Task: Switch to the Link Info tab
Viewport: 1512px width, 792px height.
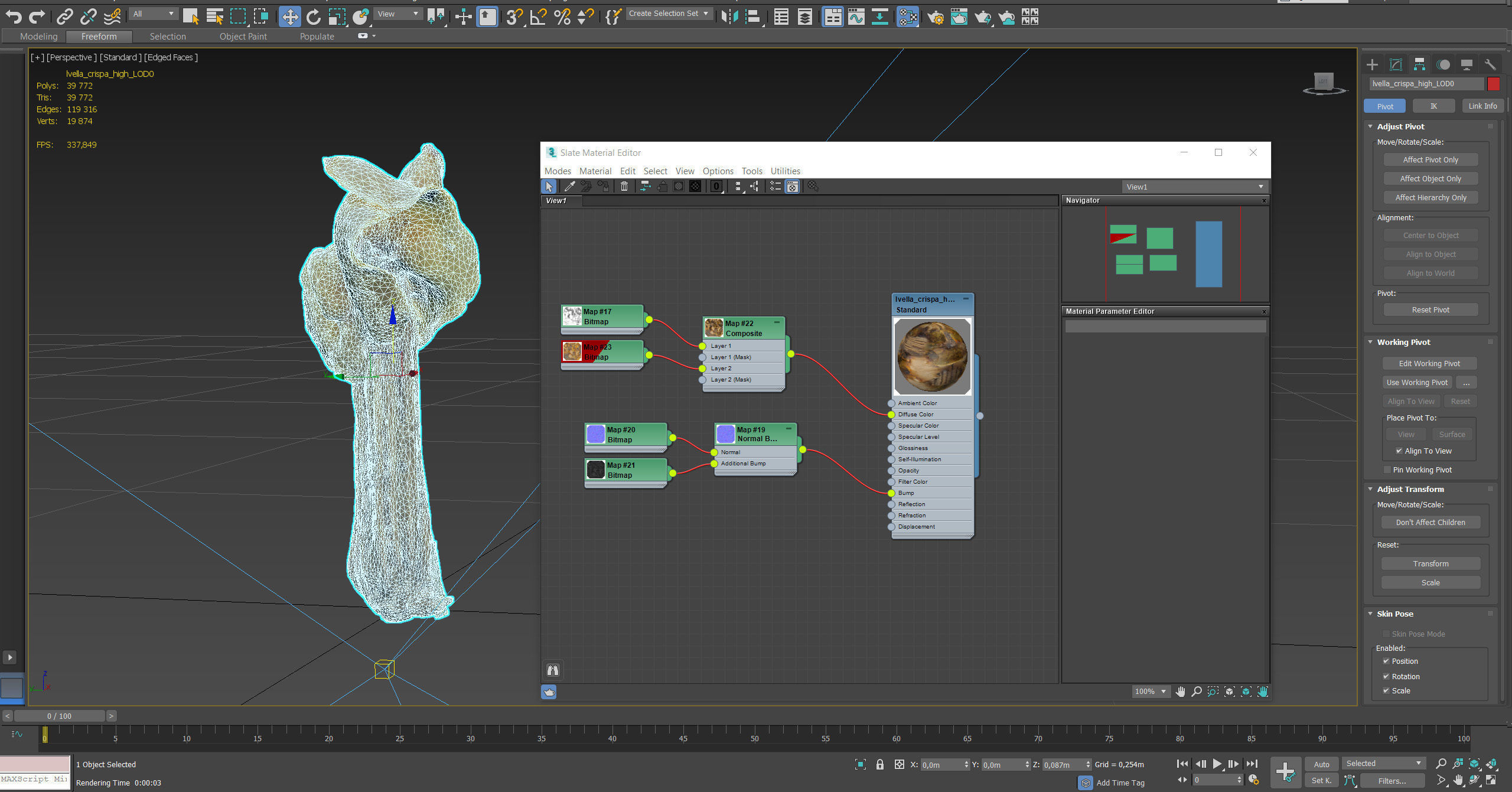Action: tap(1482, 106)
